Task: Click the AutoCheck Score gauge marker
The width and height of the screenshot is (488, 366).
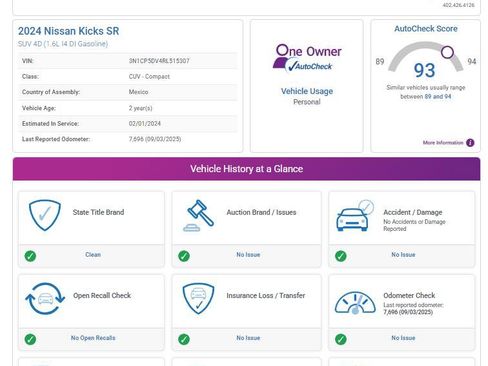Action: 447,52
